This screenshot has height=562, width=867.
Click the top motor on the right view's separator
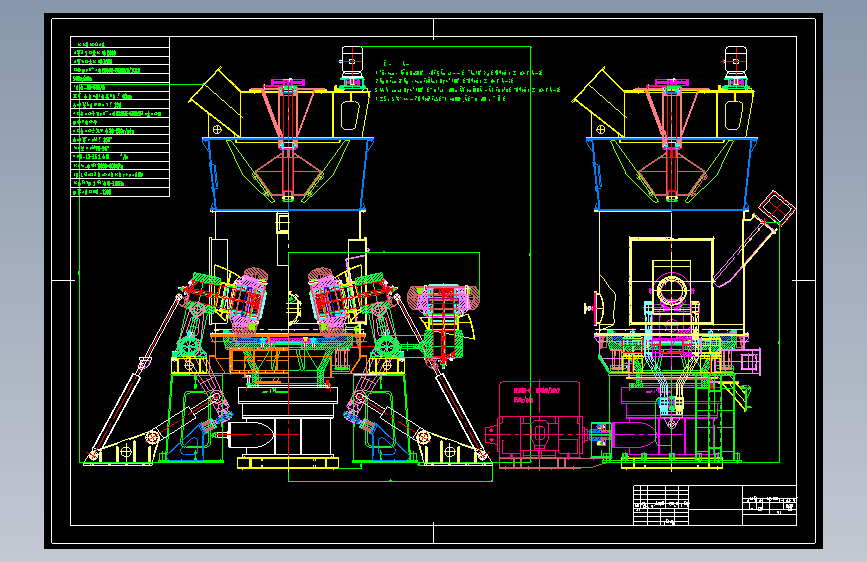(735, 67)
